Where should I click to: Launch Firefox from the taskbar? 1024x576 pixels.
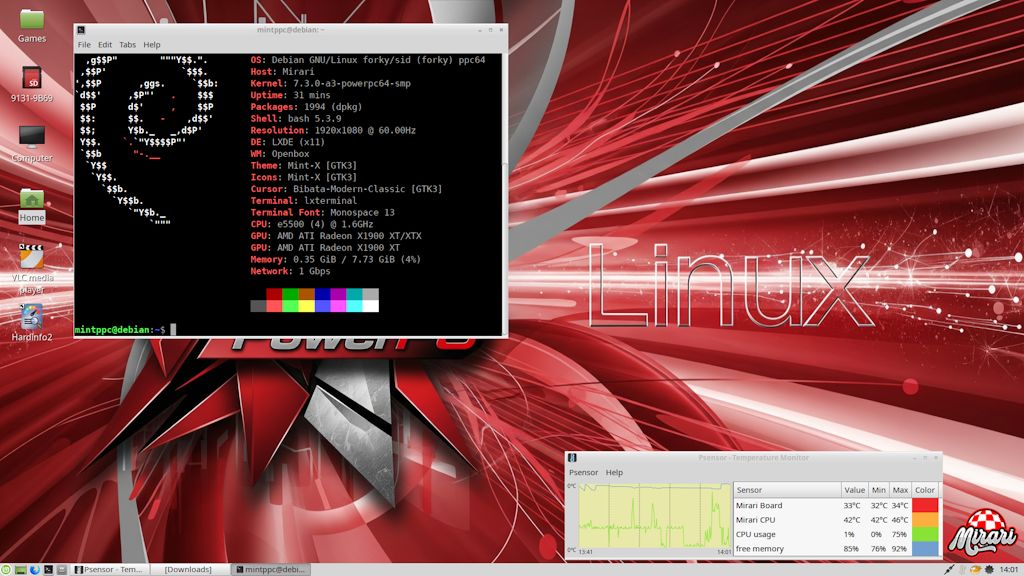pos(35,569)
